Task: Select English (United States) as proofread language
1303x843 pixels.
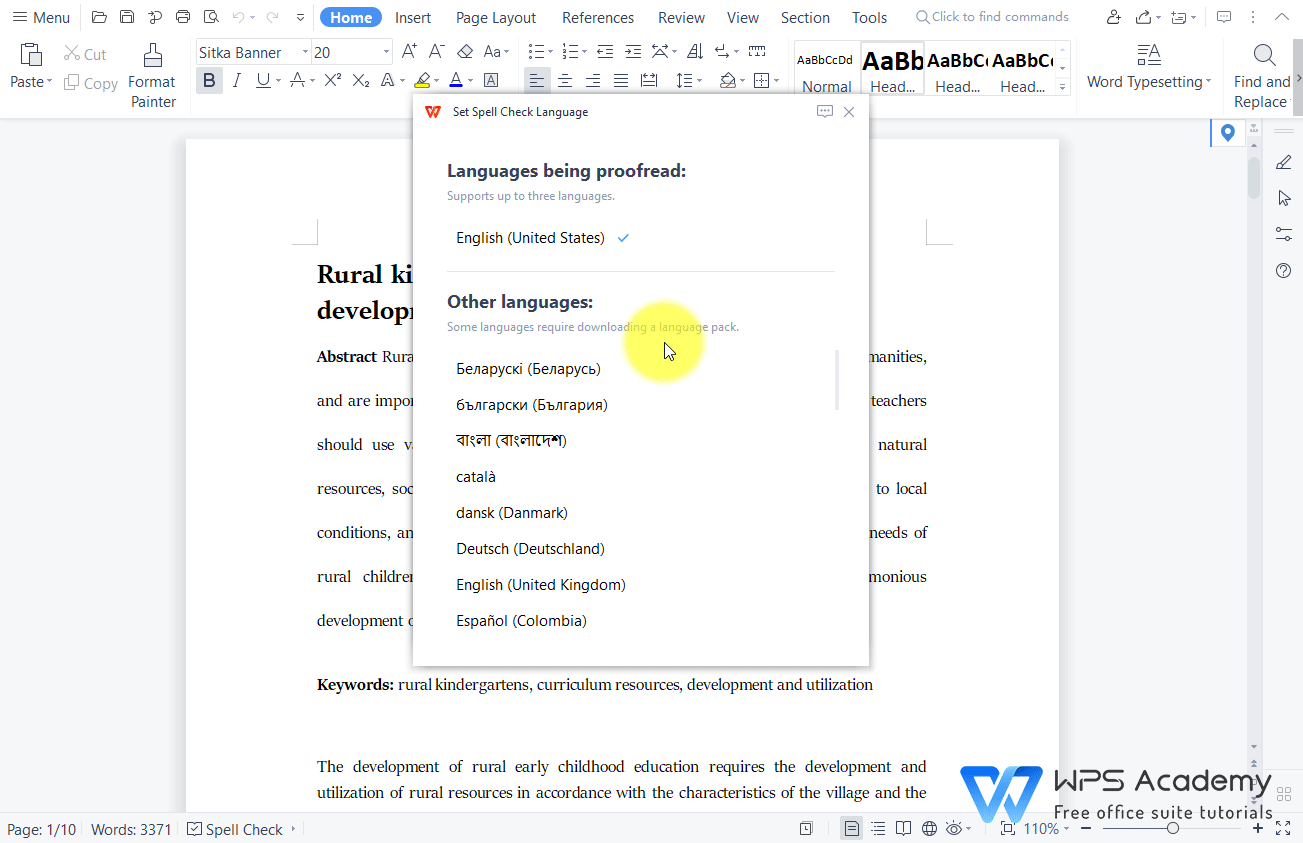Action: (529, 238)
